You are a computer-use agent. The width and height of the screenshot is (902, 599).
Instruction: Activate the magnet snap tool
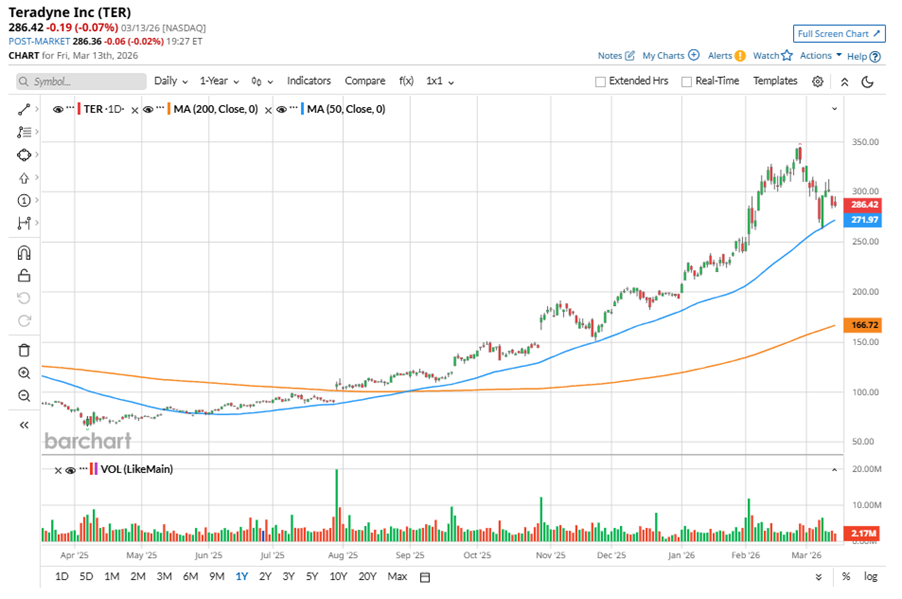24,253
